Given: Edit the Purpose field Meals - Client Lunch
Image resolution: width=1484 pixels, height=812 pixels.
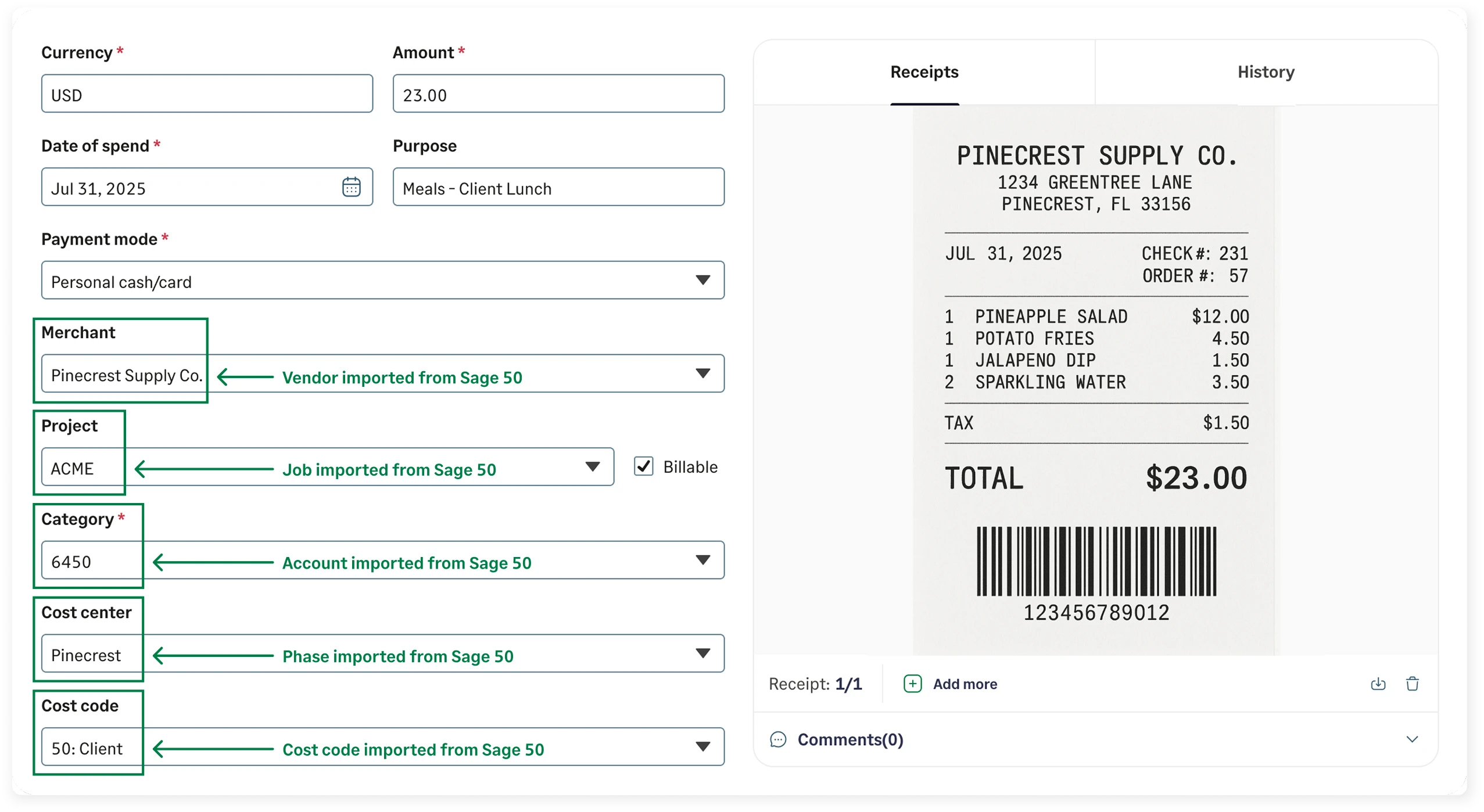Looking at the screenshot, I should coord(557,187).
